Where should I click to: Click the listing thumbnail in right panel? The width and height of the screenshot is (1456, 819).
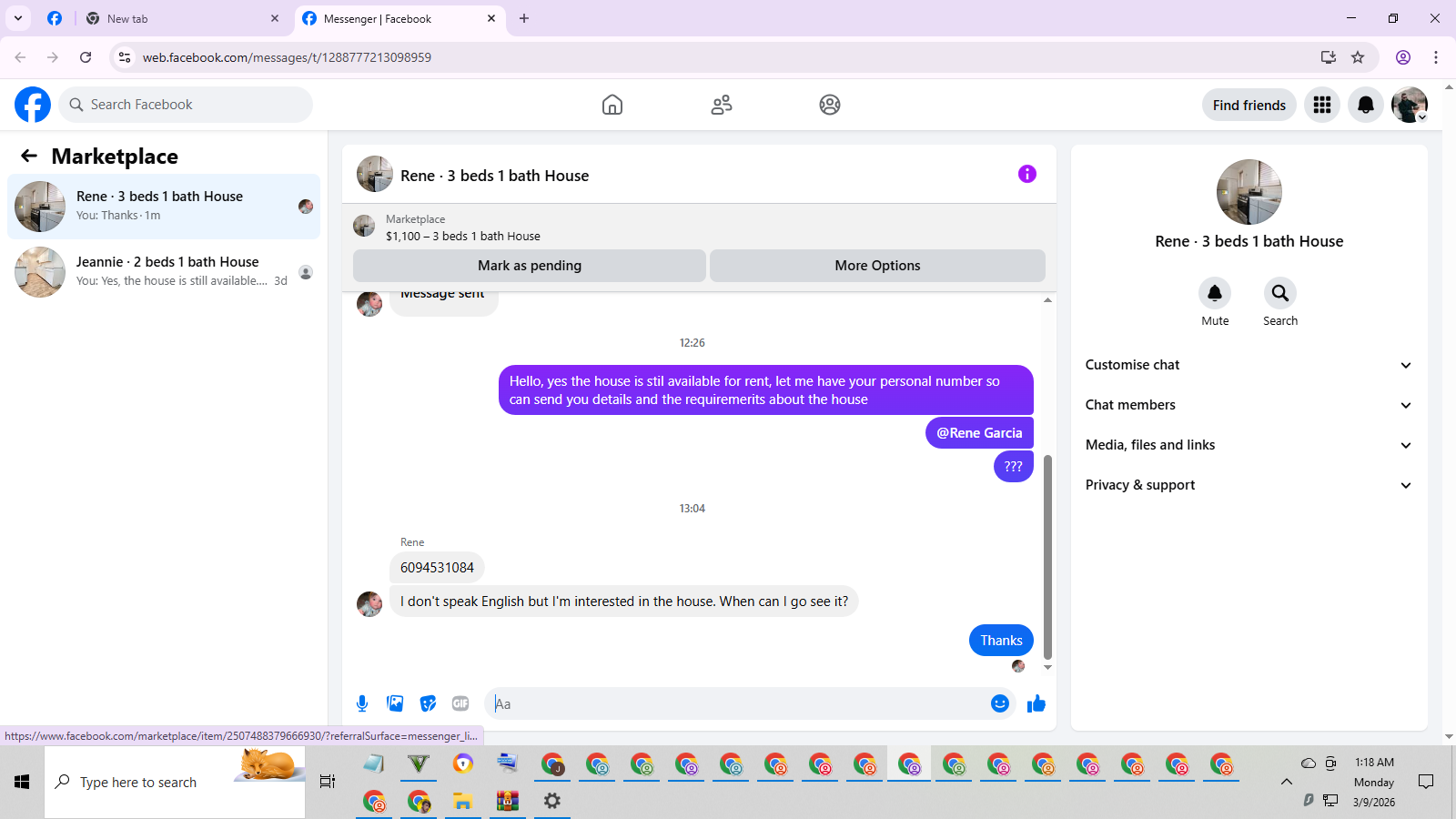tap(1249, 192)
